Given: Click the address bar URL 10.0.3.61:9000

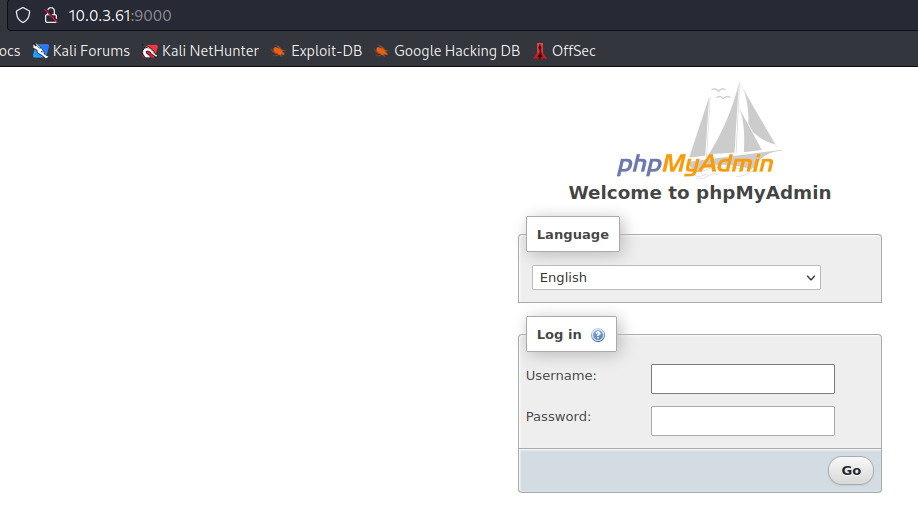Looking at the screenshot, I should [120, 16].
